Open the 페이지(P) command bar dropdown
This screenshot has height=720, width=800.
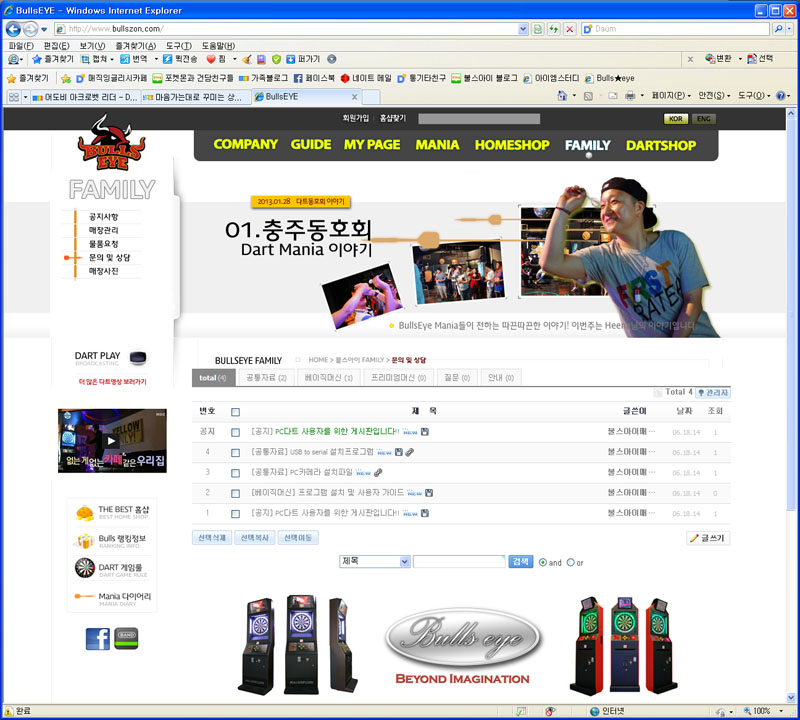coord(670,96)
